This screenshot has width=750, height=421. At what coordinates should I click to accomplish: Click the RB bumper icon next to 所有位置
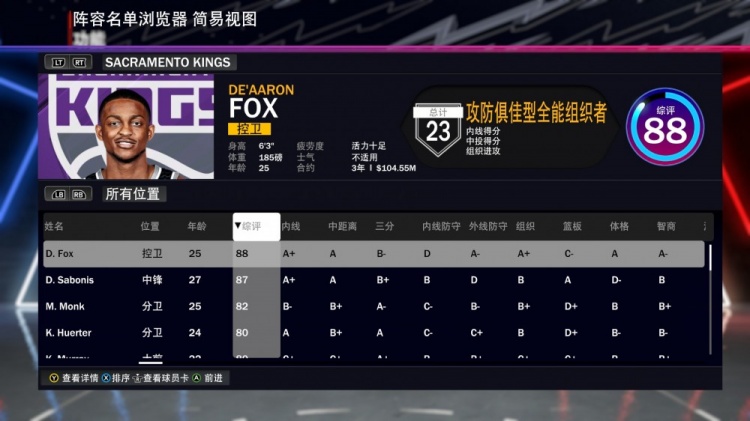pyautogui.click(x=79, y=194)
